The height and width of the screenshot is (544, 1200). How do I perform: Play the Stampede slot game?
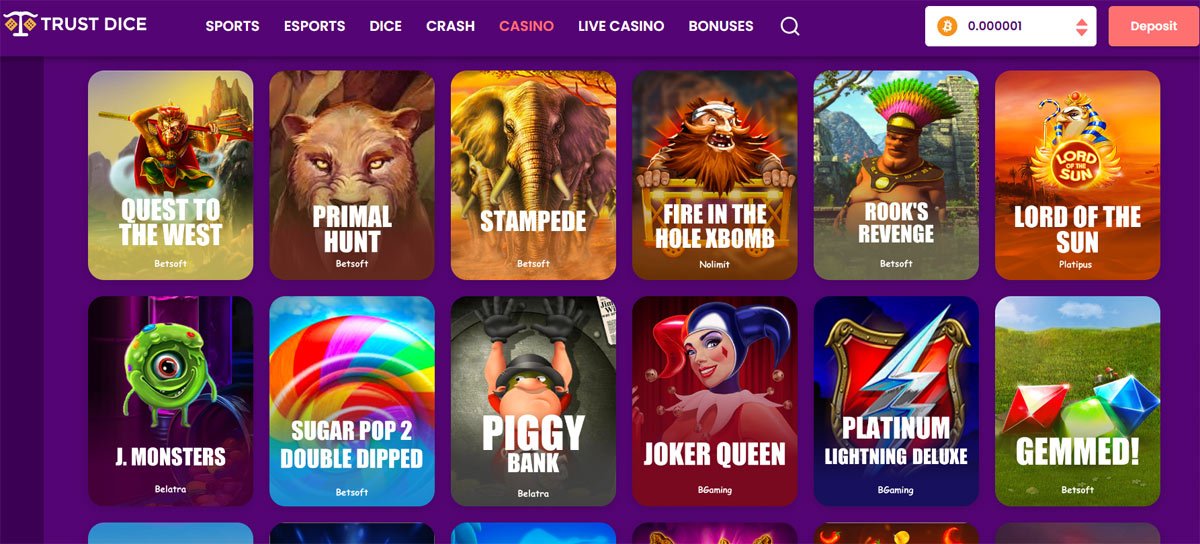[x=533, y=175]
